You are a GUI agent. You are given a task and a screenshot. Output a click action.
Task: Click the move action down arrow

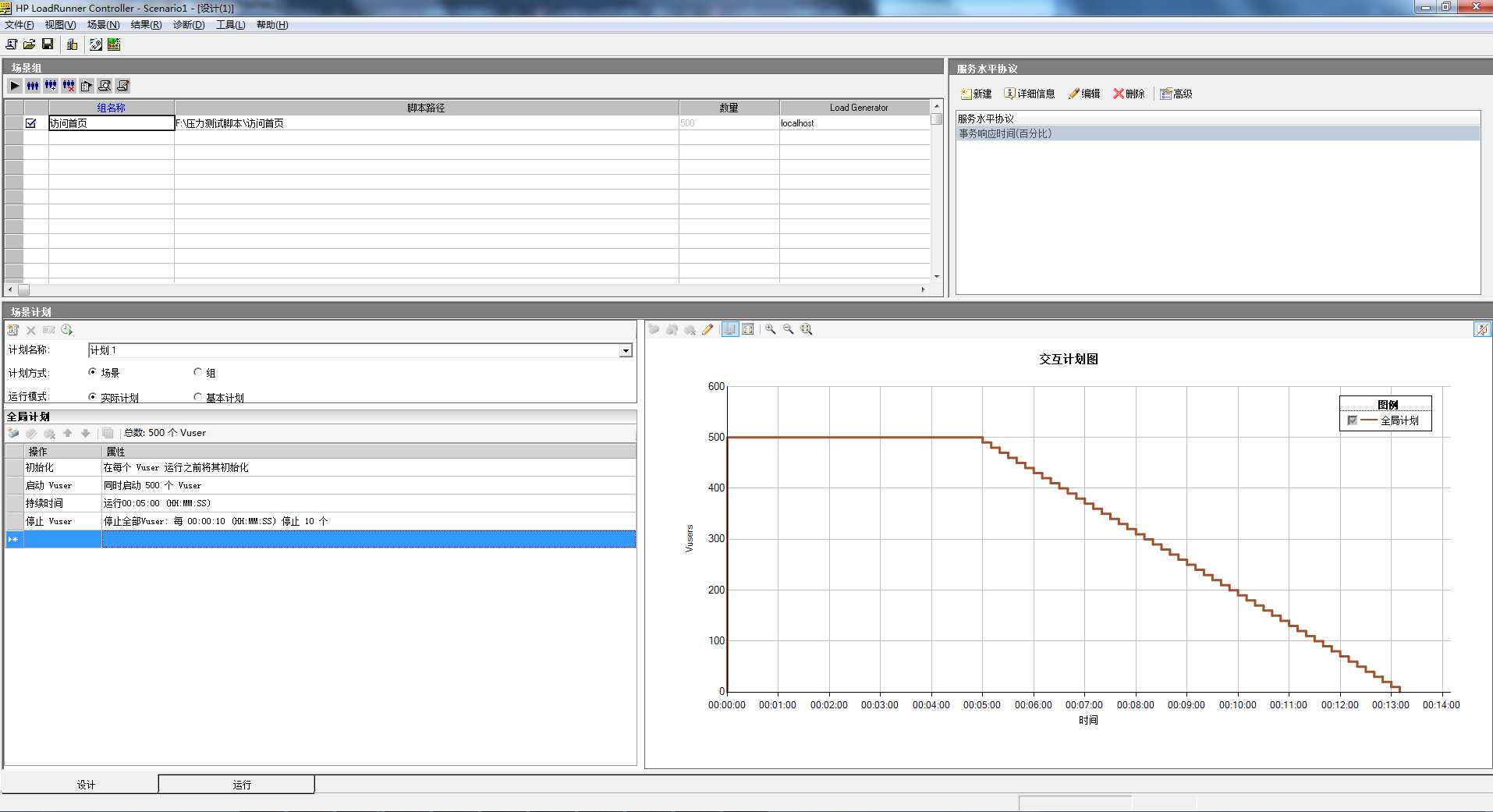tap(86, 433)
